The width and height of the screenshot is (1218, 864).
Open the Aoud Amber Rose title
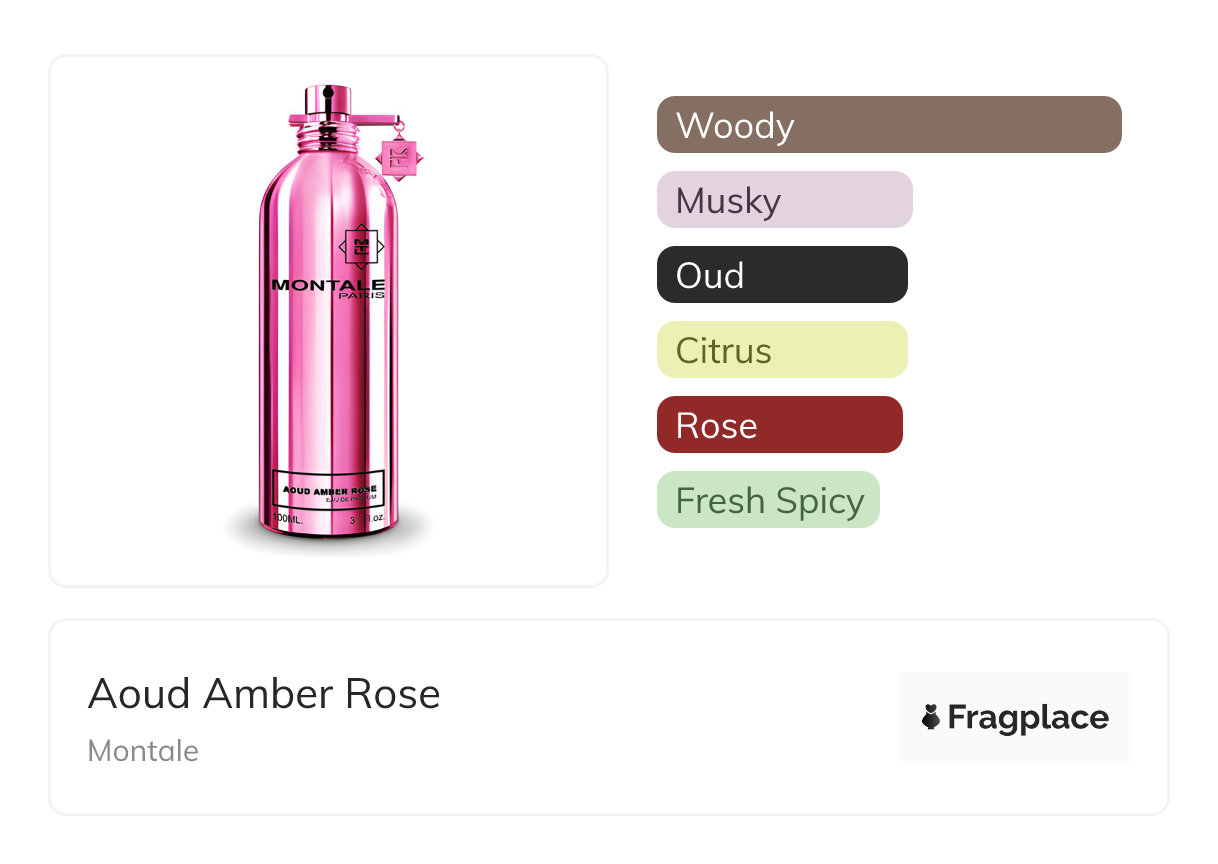click(264, 694)
